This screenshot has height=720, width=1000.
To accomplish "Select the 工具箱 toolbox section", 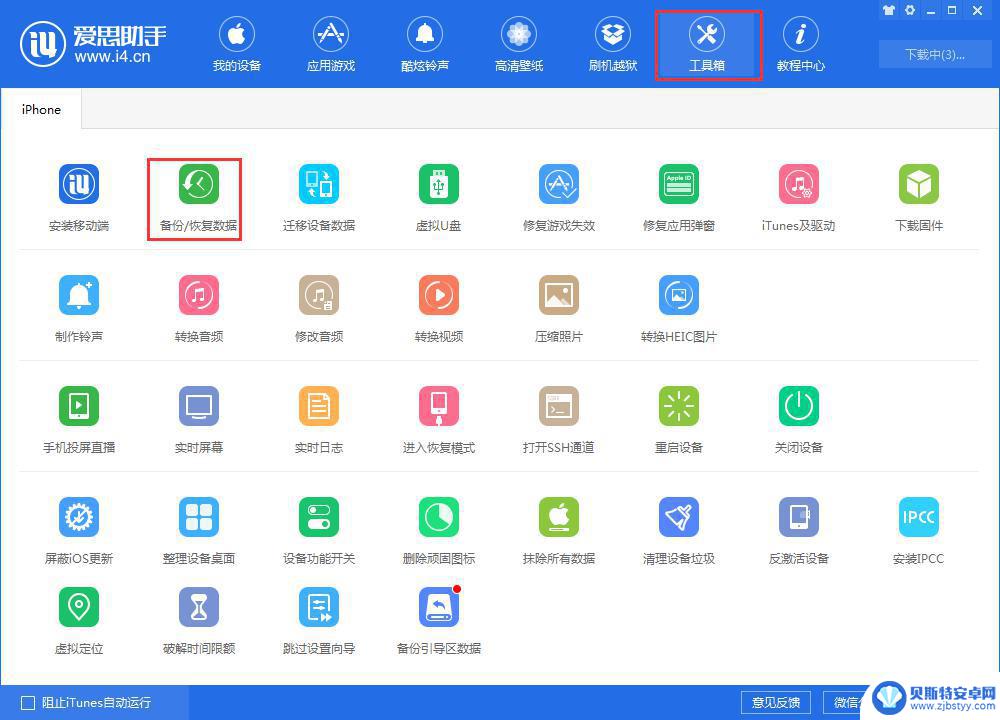I will coord(707,45).
